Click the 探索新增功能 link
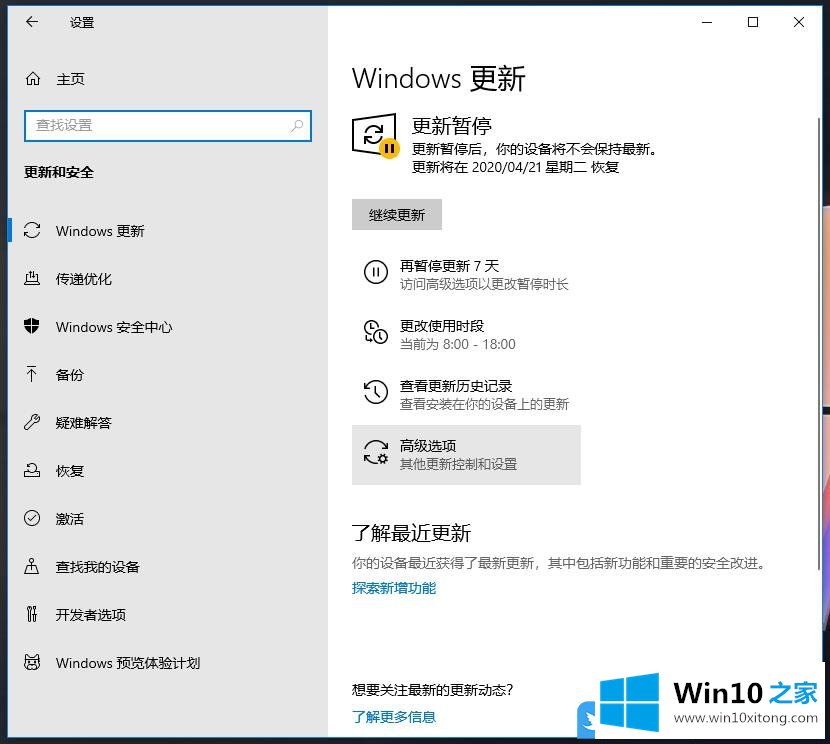Viewport: 830px width, 744px height. click(x=394, y=588)
